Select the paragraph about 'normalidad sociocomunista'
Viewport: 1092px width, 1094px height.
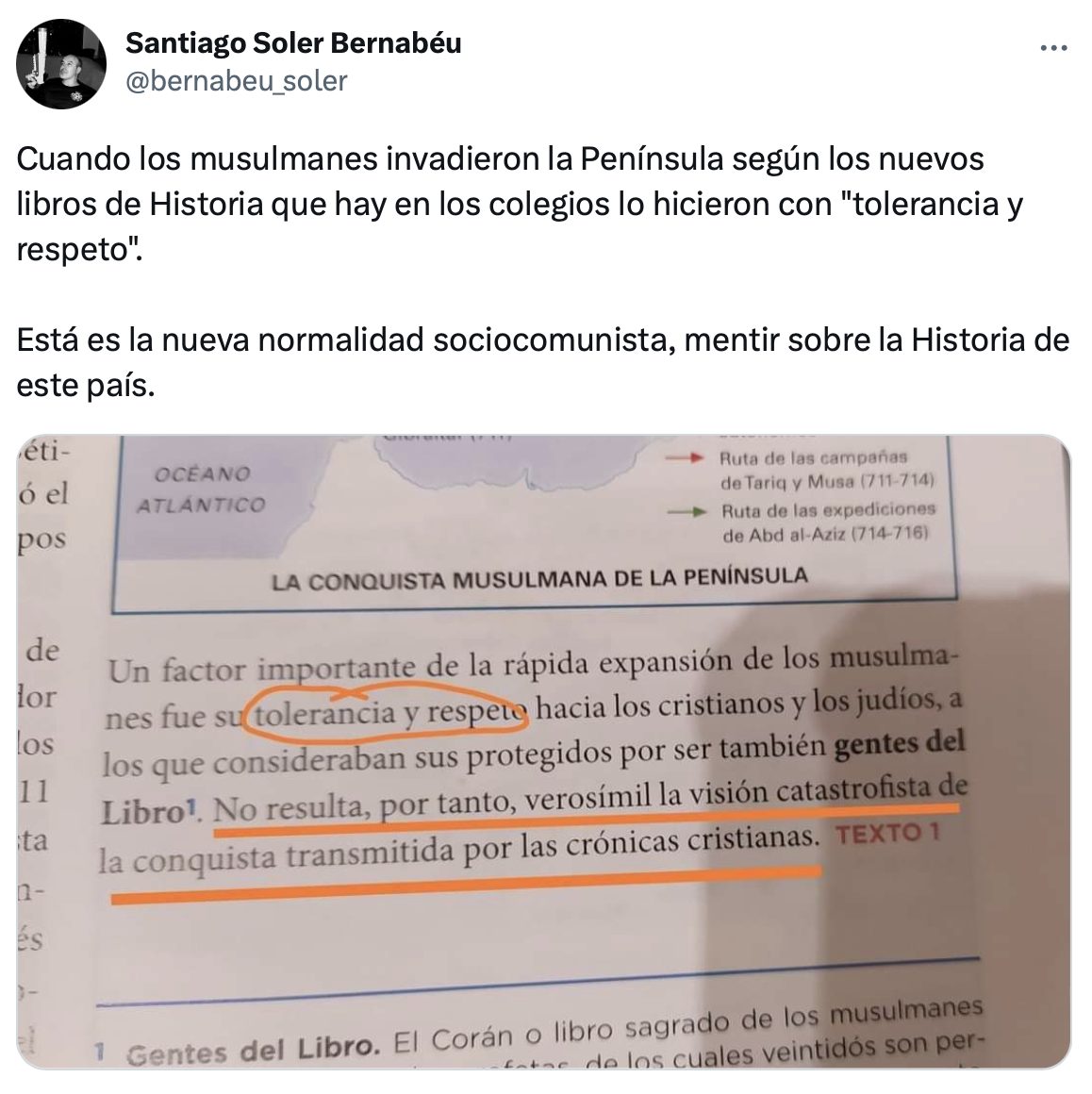tap(543, 362)
